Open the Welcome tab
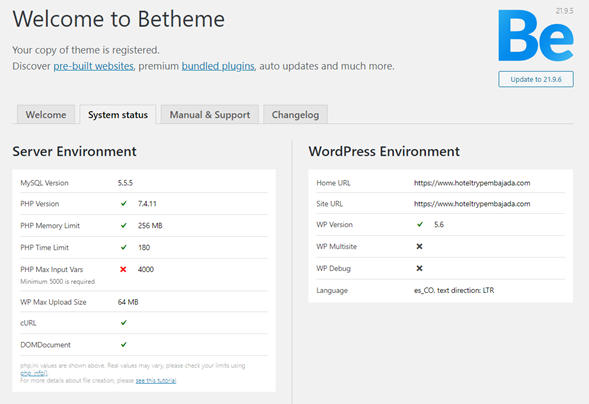This screenshot has width=589, height=404. [x=46, y=115]
